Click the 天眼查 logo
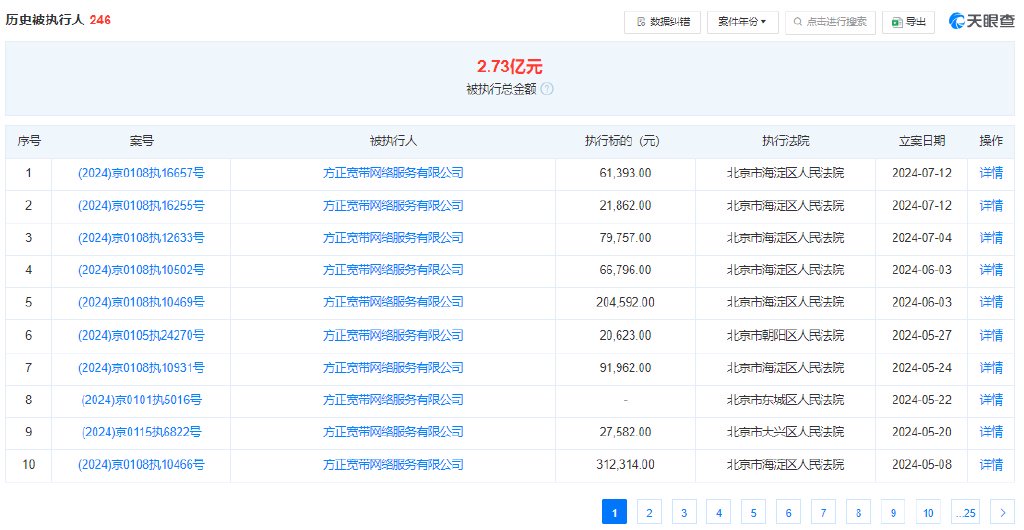1024x530 pixels. click(982, 21)
